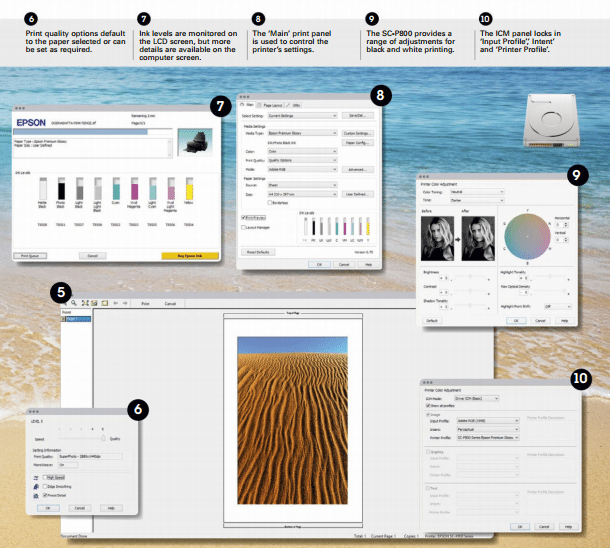Toggle Print Preview checkbox in Main panel
Image resolution: width=610 pixels, height=548 pixels.
pos(244,218)
